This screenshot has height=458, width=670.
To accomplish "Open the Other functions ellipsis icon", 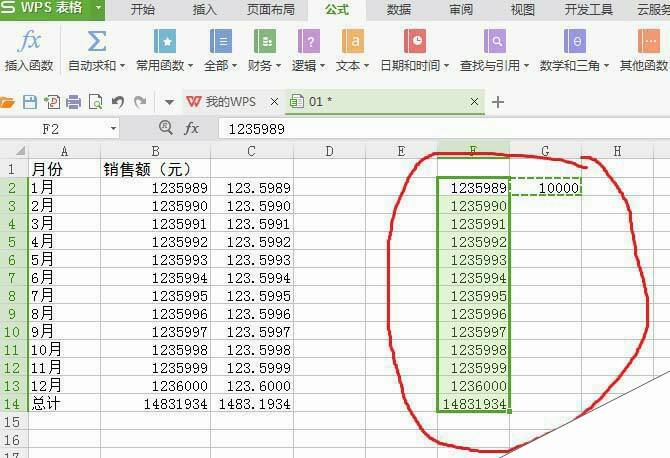I will [x=648, y=41].
